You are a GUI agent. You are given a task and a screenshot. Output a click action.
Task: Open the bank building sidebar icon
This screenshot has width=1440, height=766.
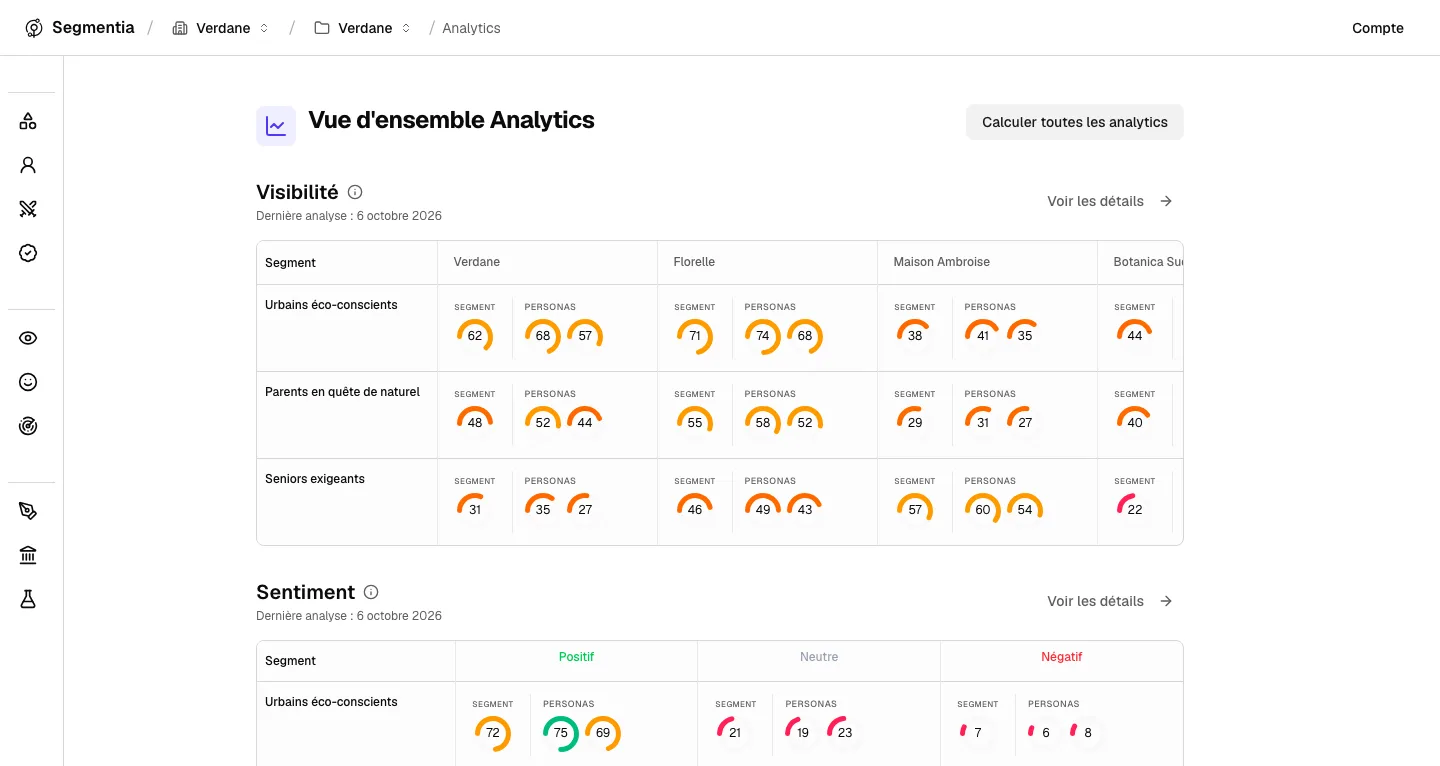pyautogui.click(x=28, y=555)
